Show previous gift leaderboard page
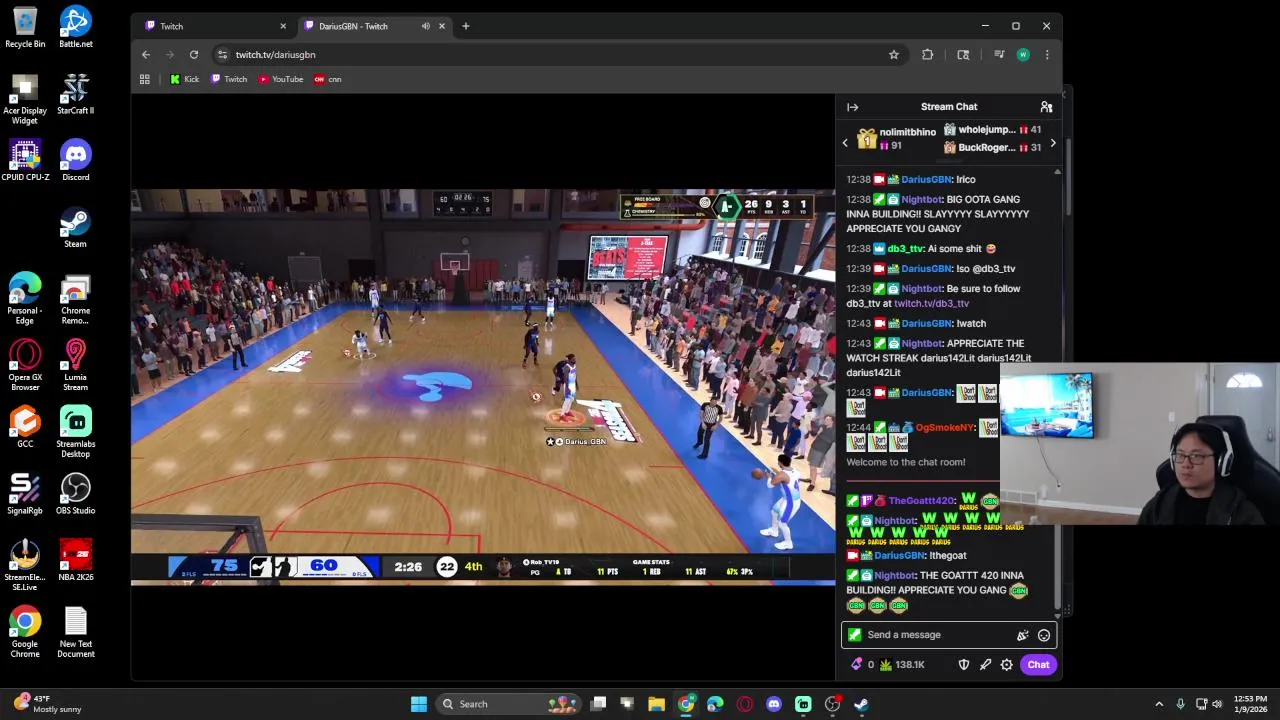The image size is (1280, 720). [845, 143]
